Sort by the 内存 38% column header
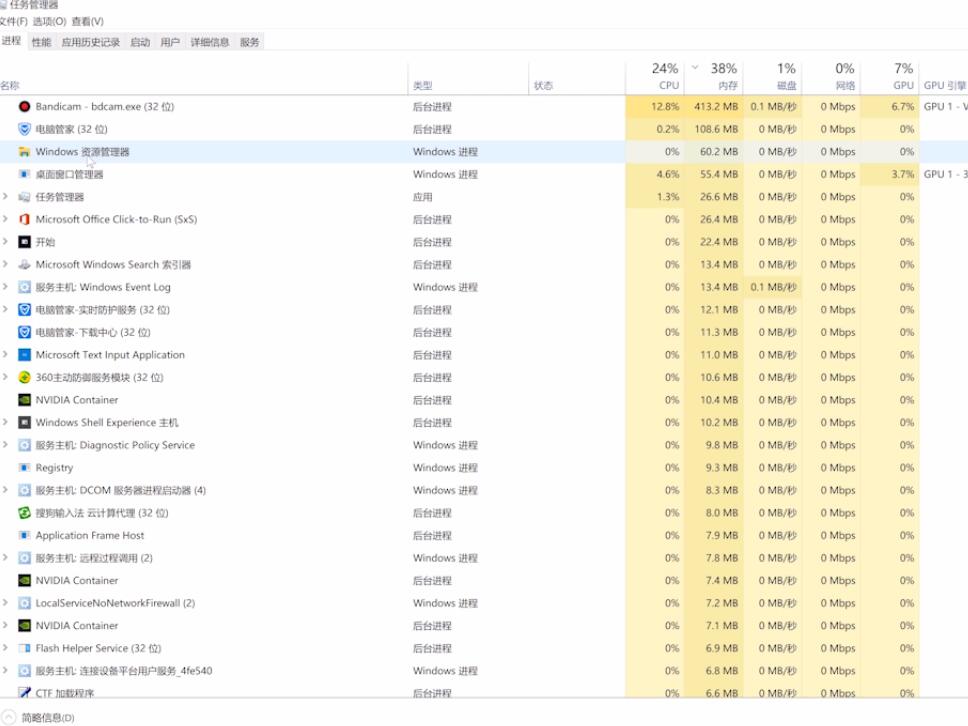 [x=713, y=78]
